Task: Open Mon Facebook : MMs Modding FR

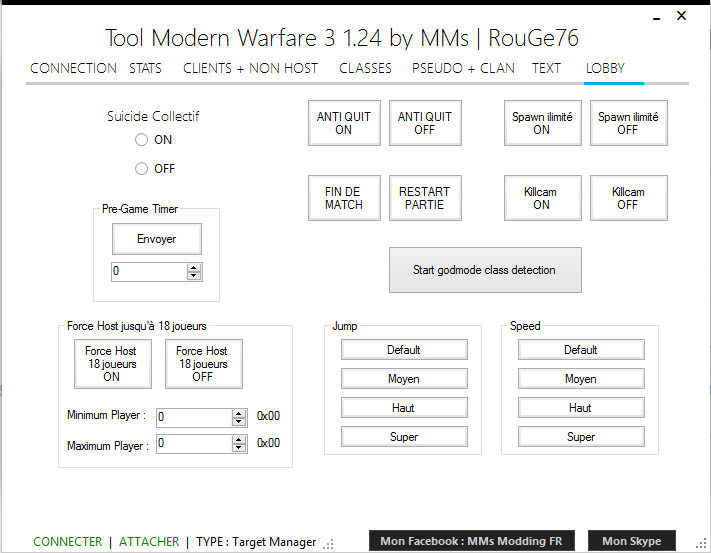Action: [x=472, y=541]
